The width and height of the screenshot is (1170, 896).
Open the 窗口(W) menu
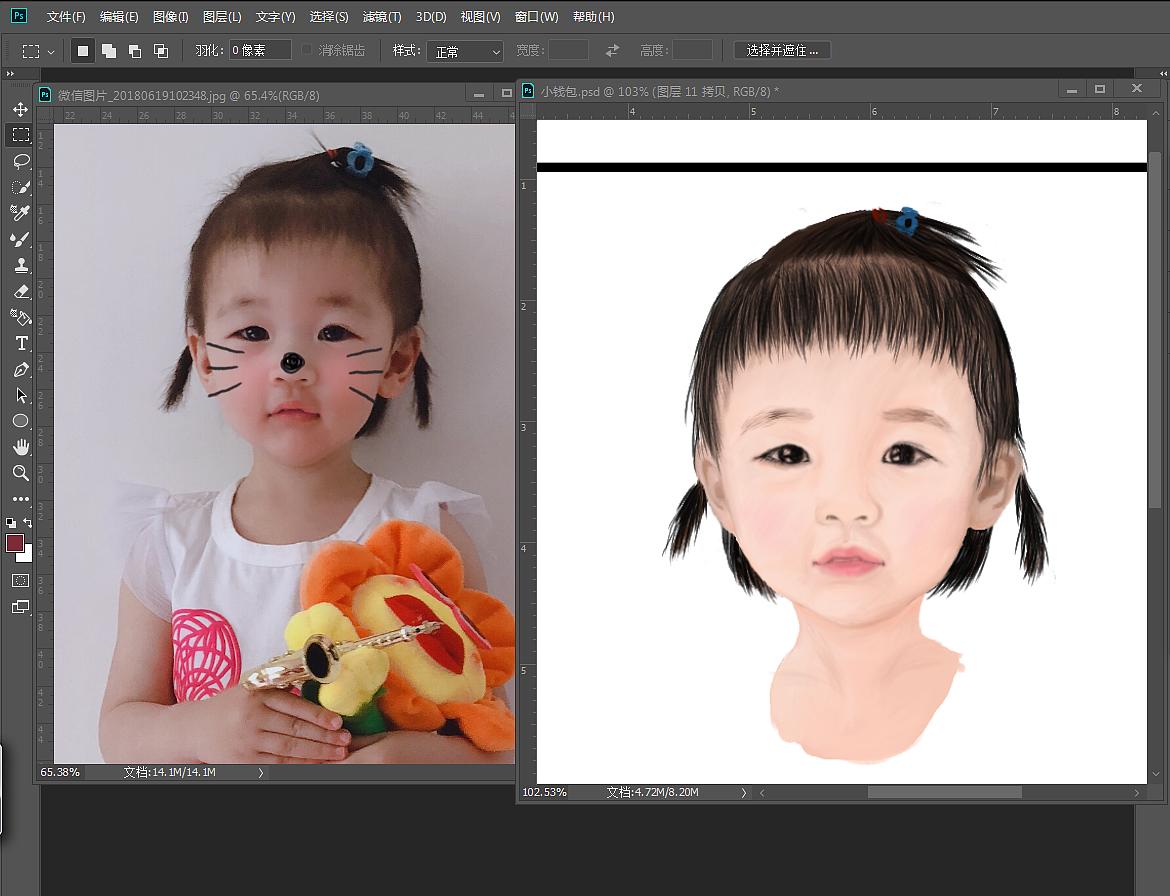pos(536,16)
